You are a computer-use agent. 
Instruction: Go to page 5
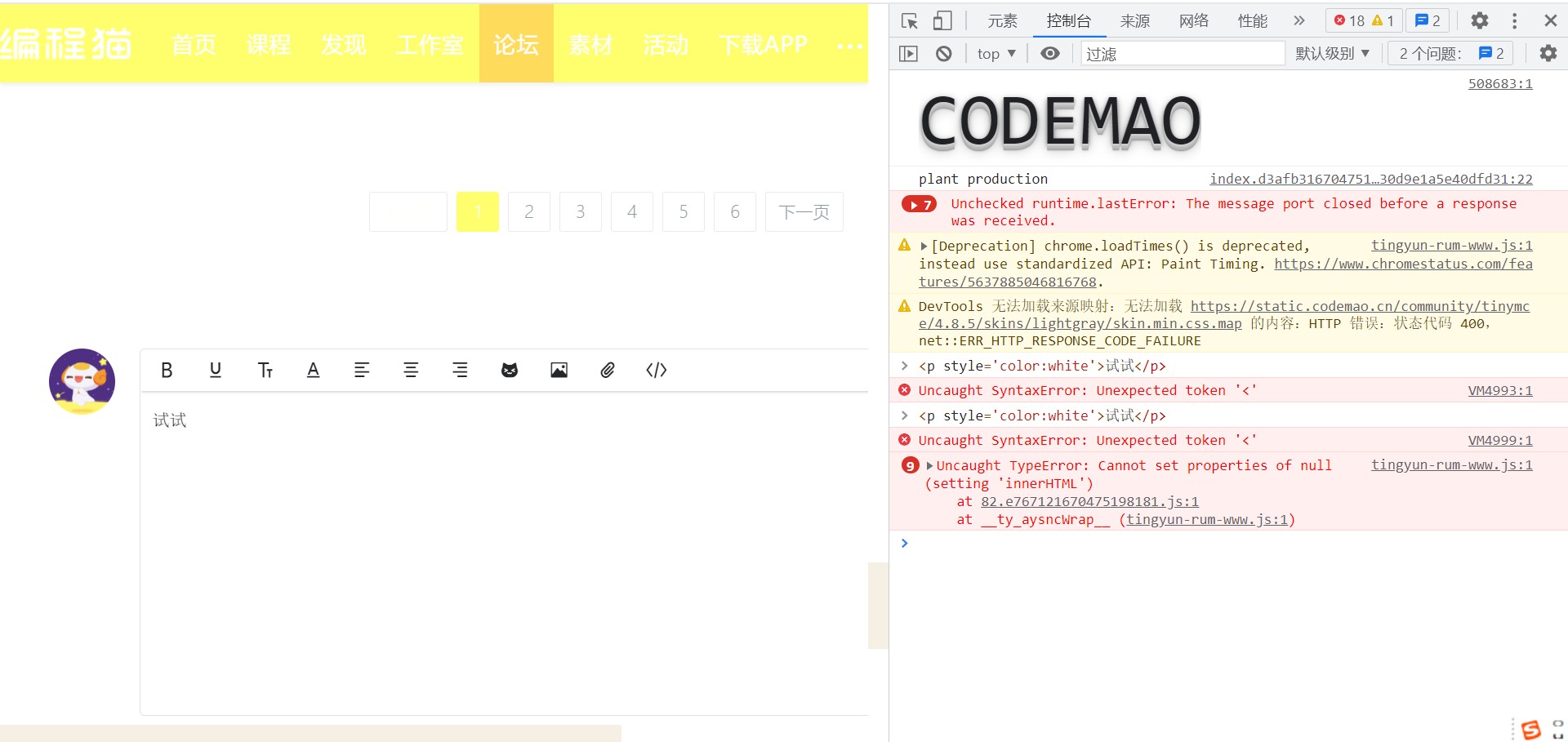tap(684, 212)
